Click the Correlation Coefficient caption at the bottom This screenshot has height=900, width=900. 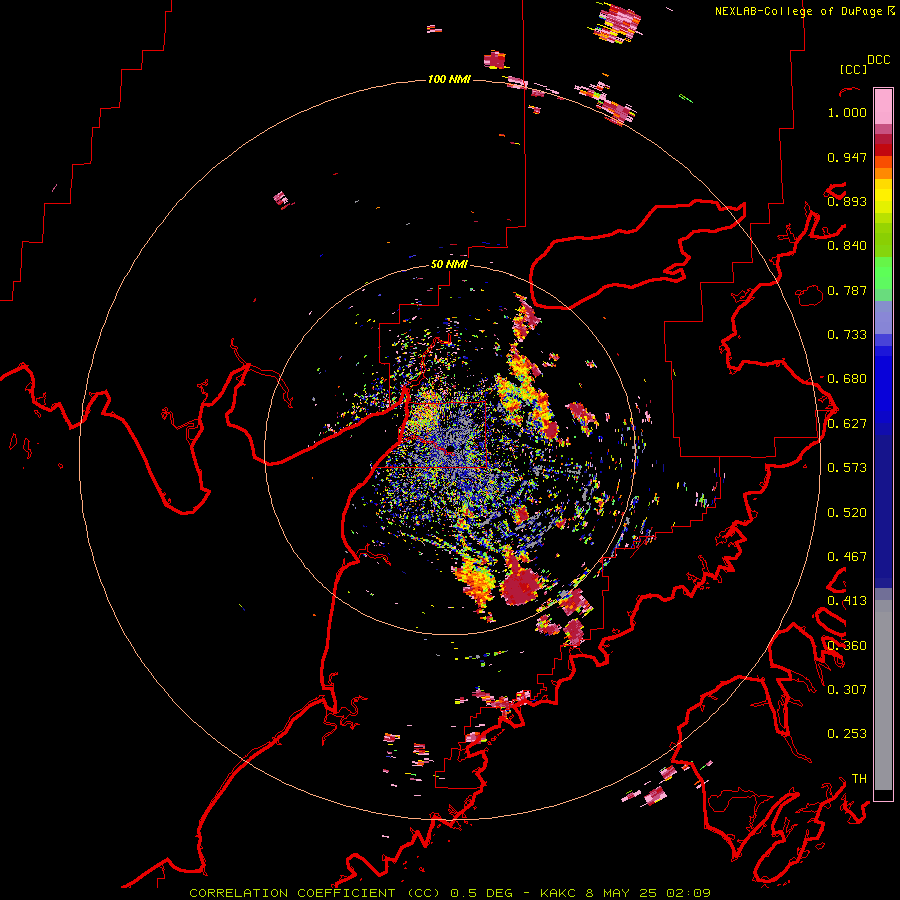tap(449, 893)
